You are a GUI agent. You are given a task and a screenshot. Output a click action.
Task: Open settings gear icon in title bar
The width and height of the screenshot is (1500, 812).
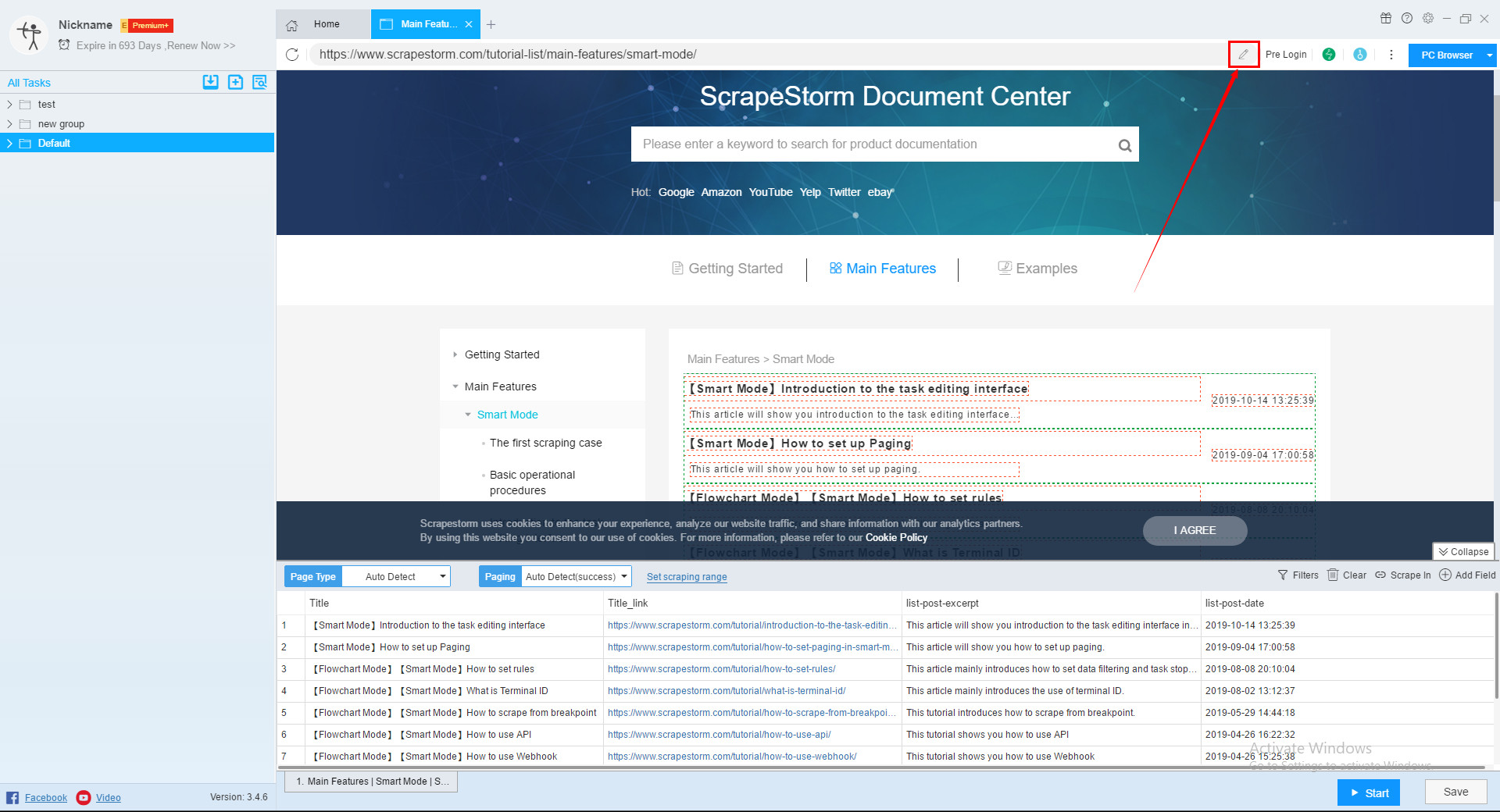pos(1428,18)
